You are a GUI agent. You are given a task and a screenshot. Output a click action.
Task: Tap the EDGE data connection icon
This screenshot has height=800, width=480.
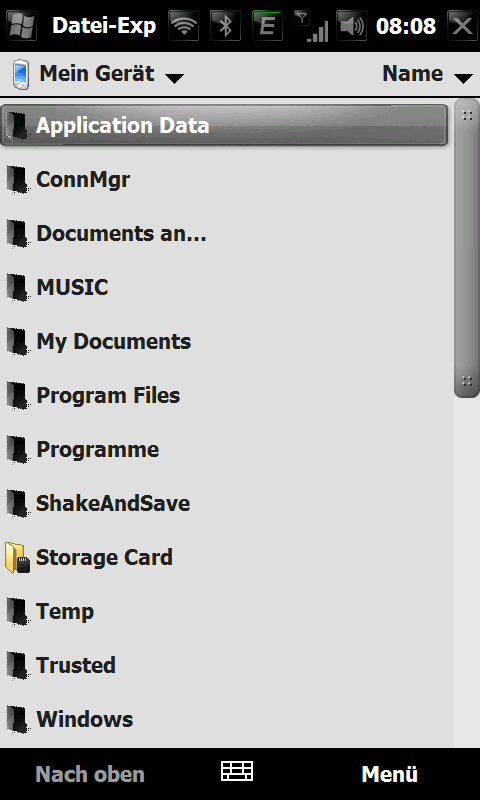pos(267,26)
